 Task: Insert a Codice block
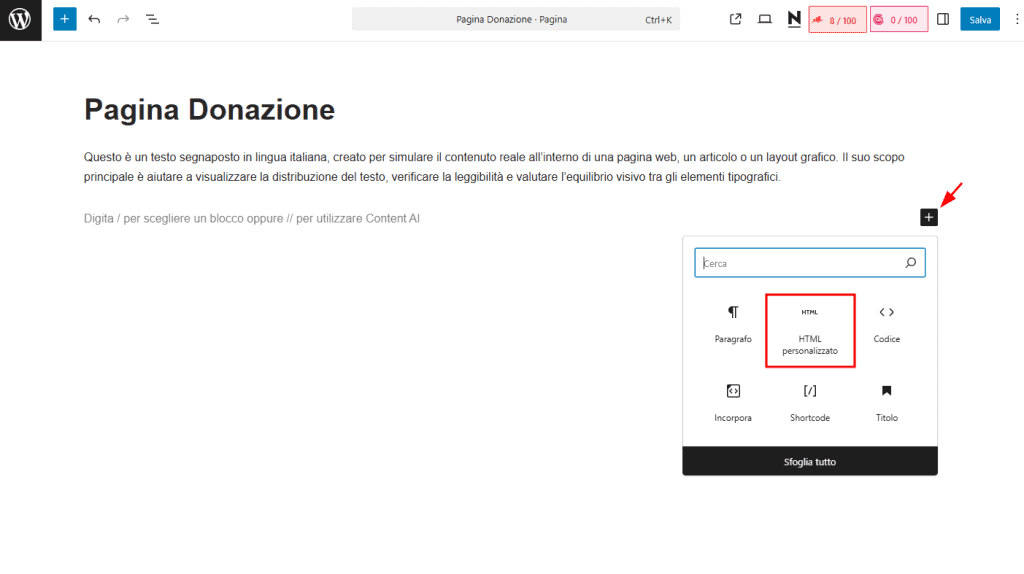886,325
